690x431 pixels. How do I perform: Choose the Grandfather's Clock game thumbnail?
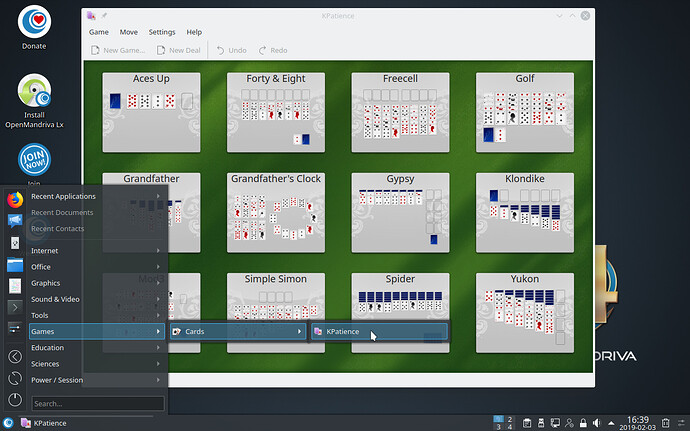pyautogui.click(x=276, y=213)
